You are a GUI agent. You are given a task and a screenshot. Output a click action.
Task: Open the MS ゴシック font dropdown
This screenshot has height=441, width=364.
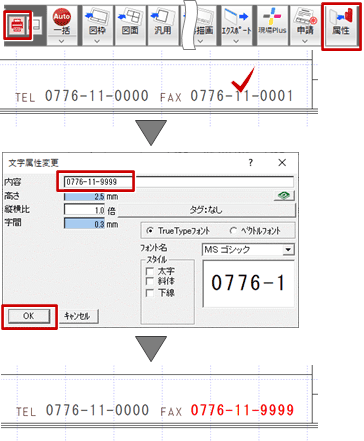click(x=288, y=249)
